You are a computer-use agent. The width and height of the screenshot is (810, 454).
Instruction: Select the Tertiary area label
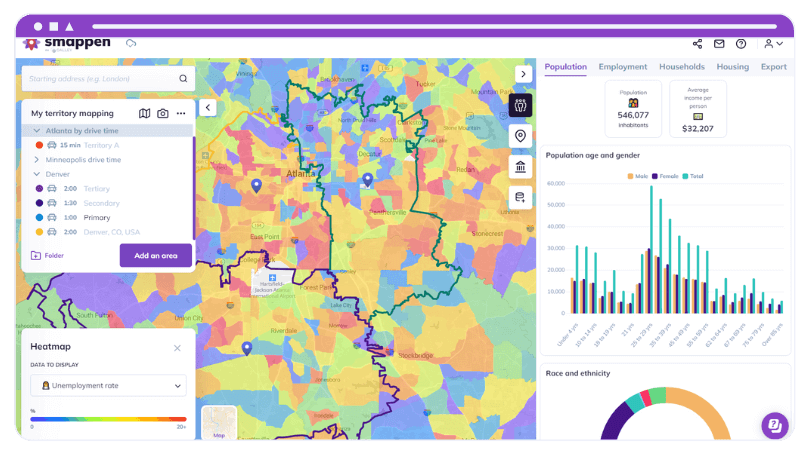click(x=97, y=189)
